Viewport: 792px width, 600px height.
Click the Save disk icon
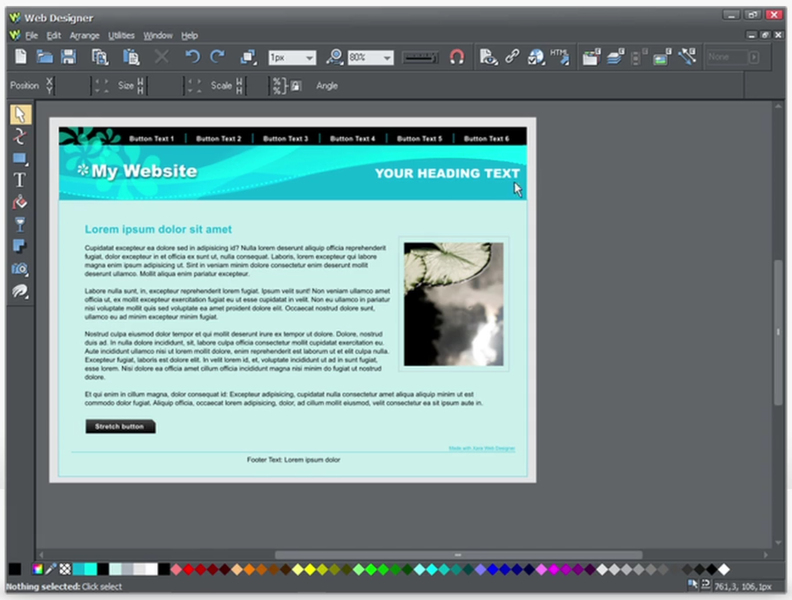click(x=69, y=58)
